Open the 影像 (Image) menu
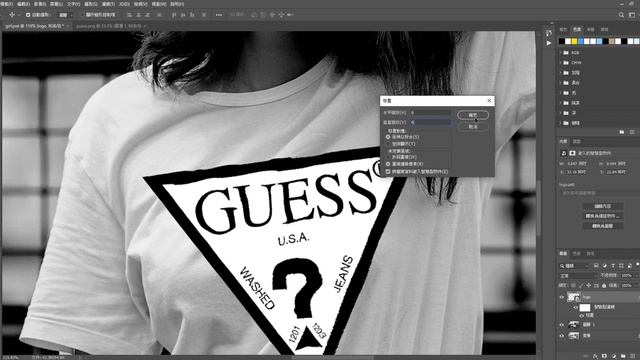 tap(40, 4)
